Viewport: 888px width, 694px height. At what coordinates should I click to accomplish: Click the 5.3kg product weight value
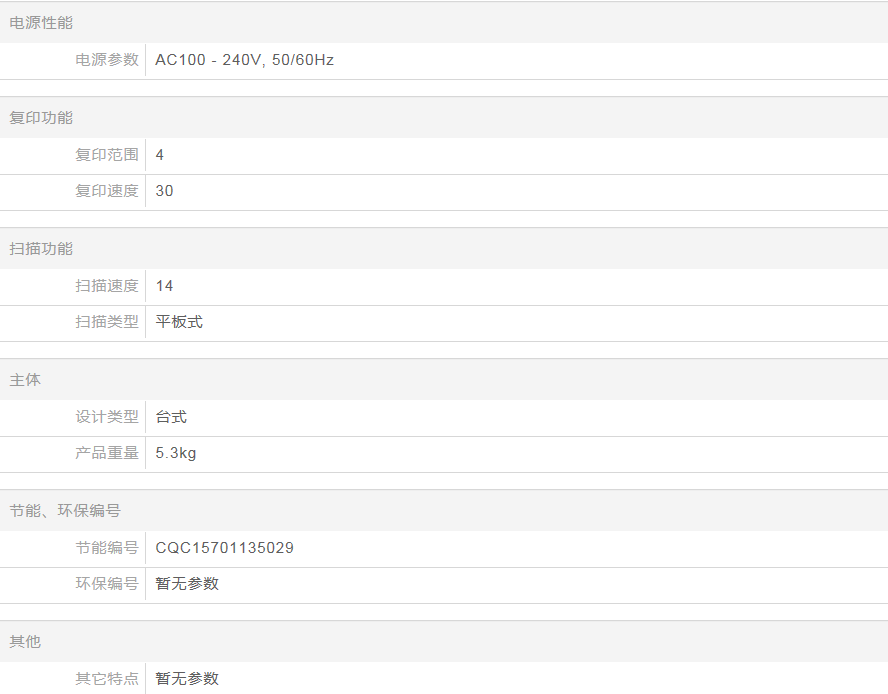pos(176,453)
